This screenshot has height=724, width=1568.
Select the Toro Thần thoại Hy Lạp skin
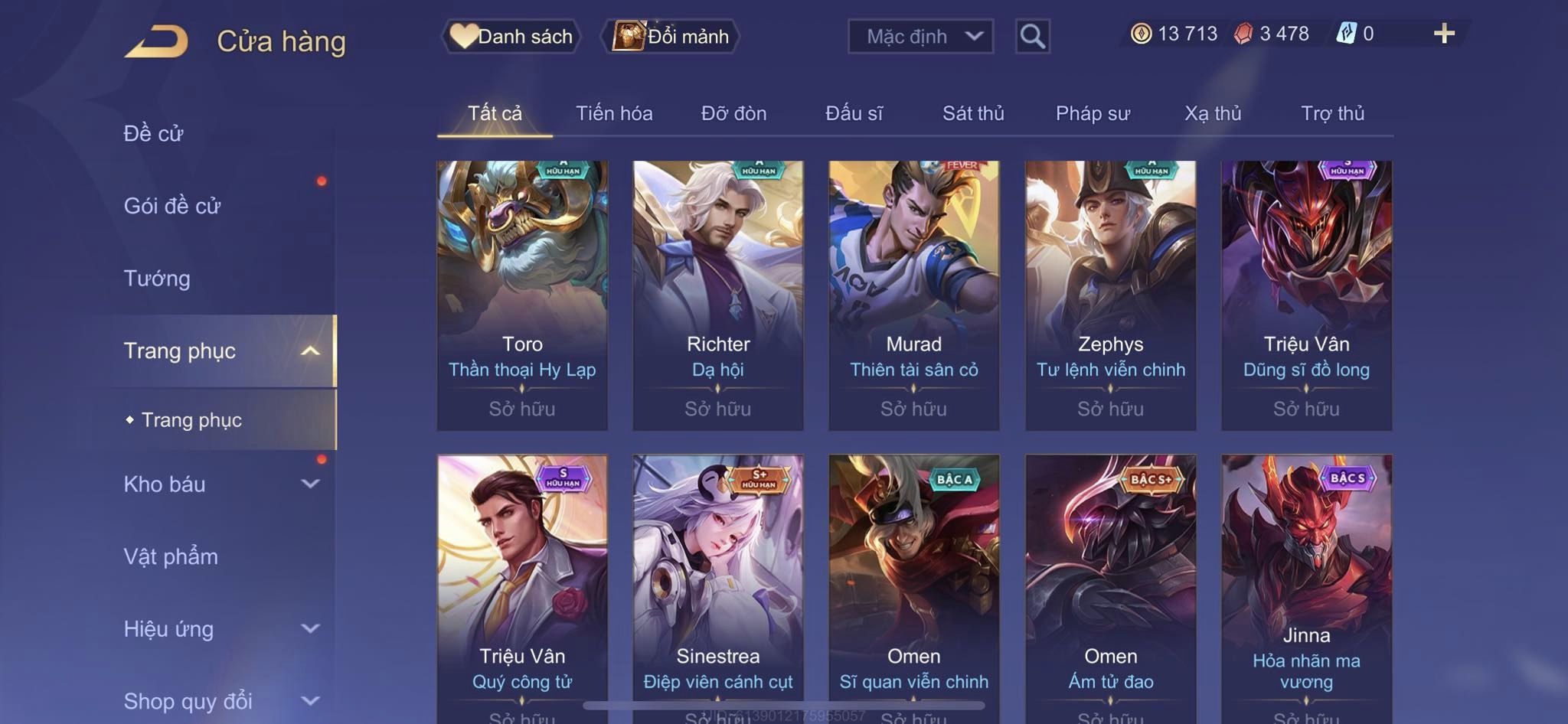pyautogui.click(x=522, y=295)
